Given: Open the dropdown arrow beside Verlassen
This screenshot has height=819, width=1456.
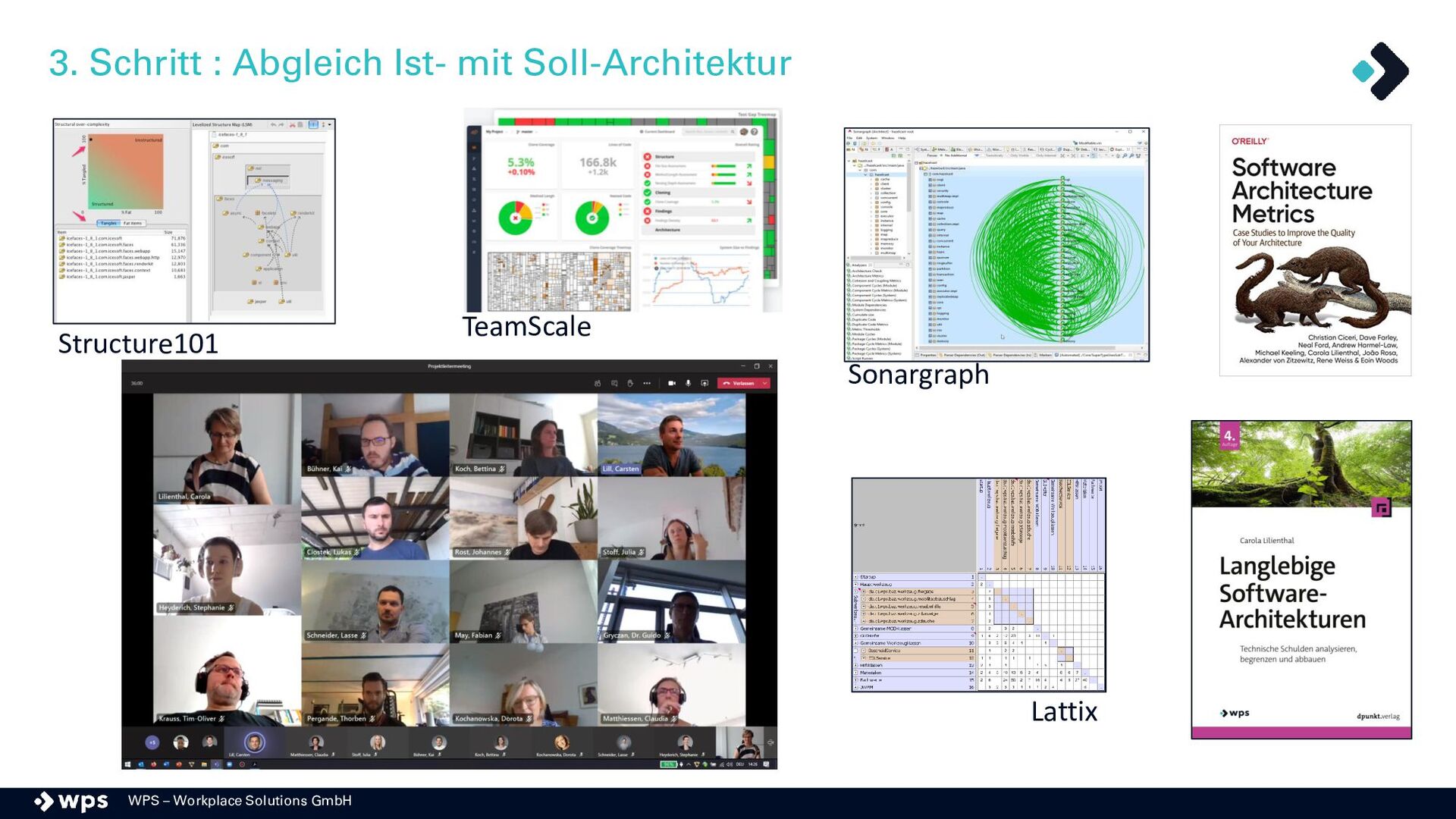Looking at the screenshot, I should (x=765, y=383).
